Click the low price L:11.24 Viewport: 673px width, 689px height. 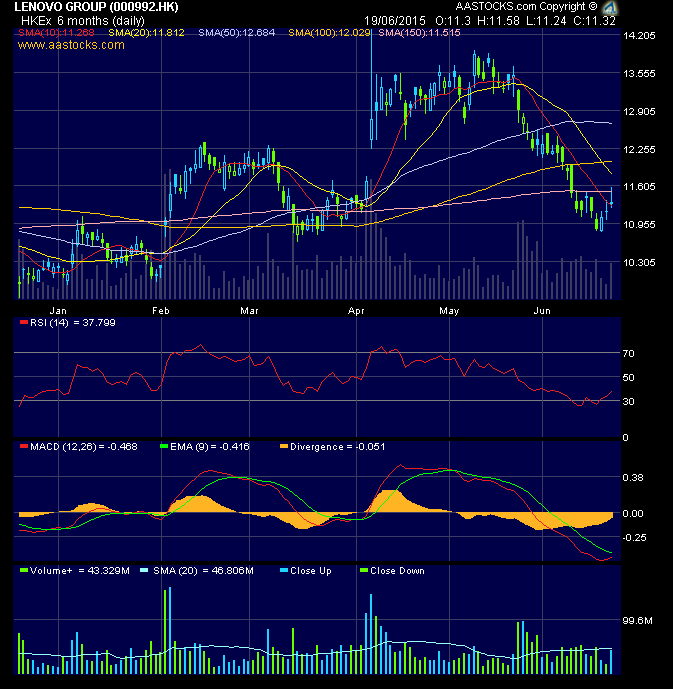coord(546,21)
